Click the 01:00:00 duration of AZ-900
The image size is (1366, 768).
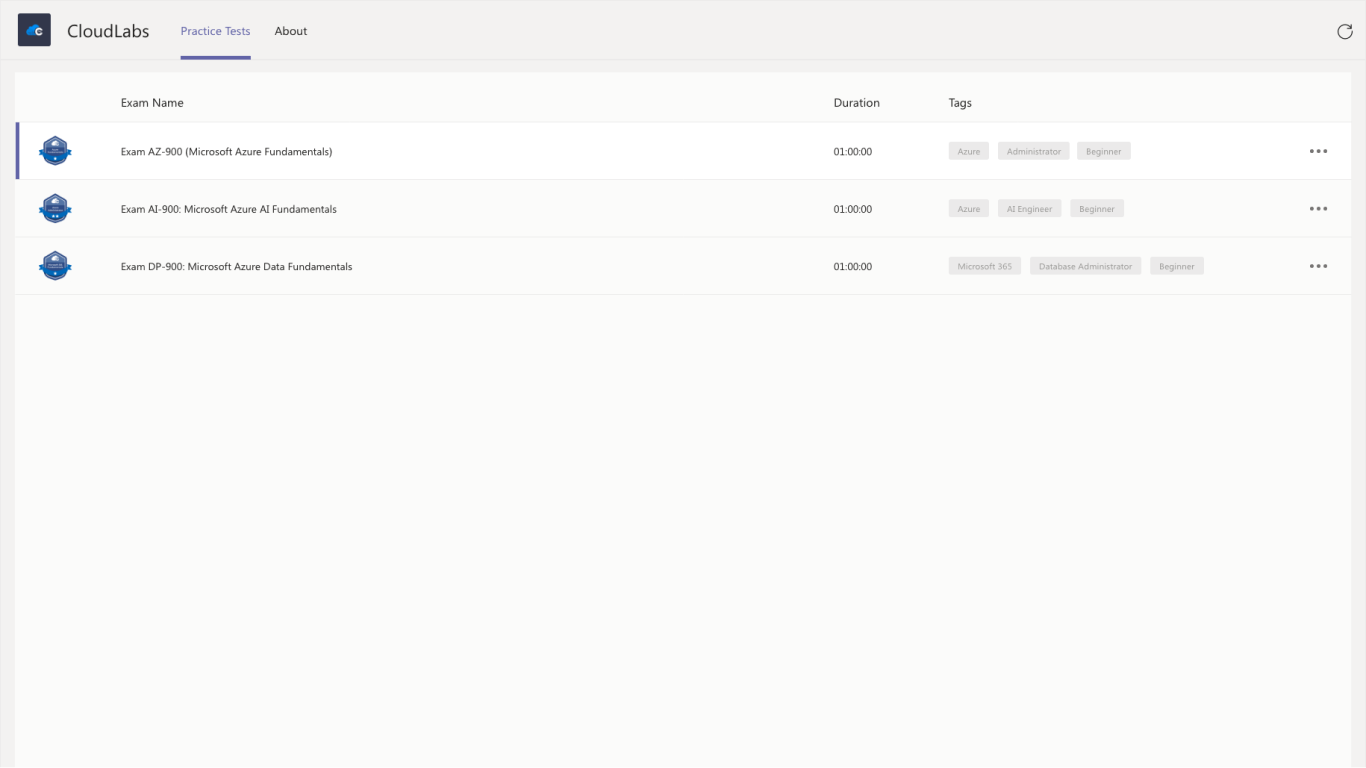(x=853, y=152)
